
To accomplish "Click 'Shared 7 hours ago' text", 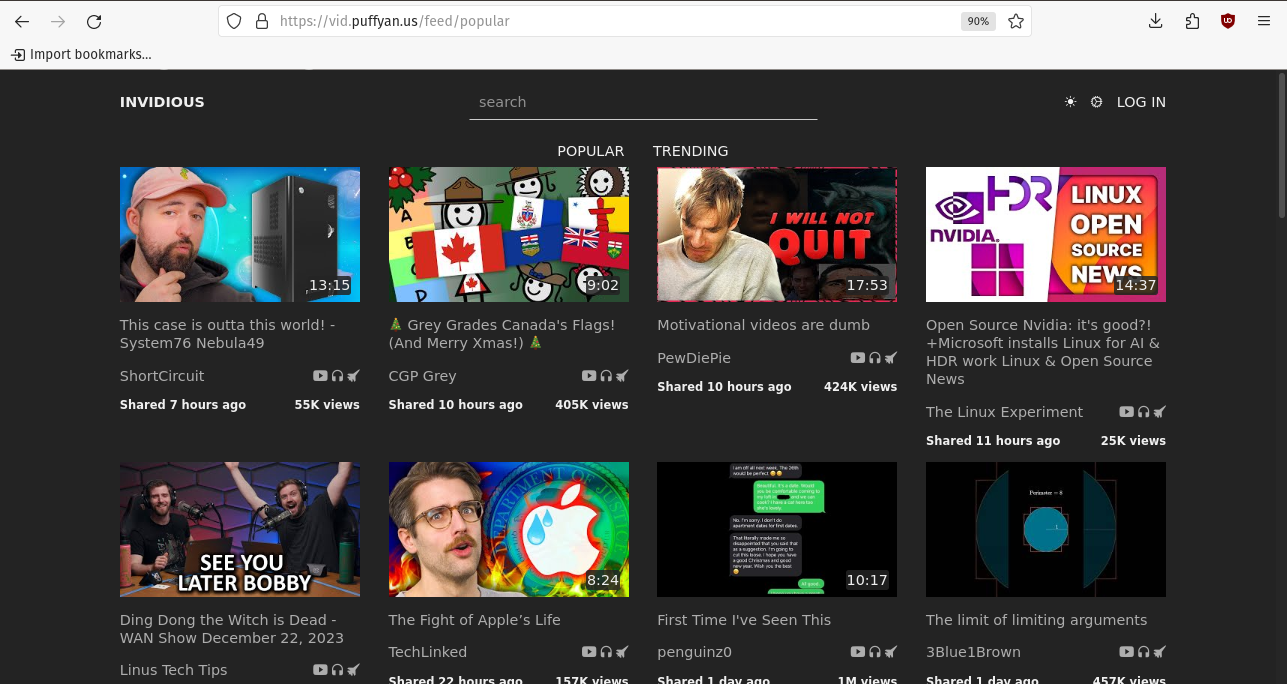I will [183, 405].
